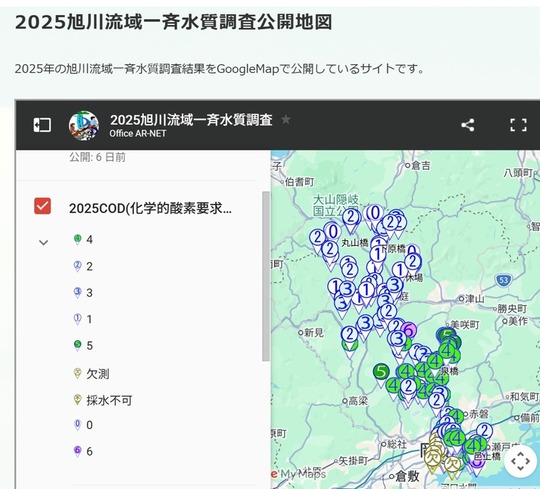Click the 倉吉 city label on map

[421, 166]
